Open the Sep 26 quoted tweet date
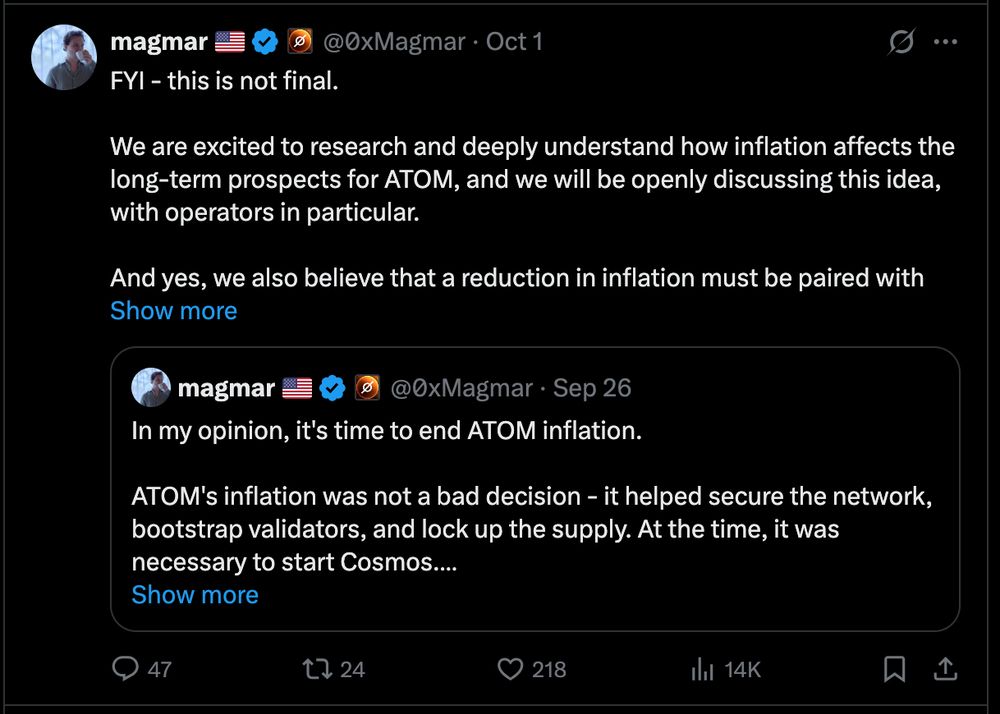This screenshot has height=714, width=1000. [592, 387]
